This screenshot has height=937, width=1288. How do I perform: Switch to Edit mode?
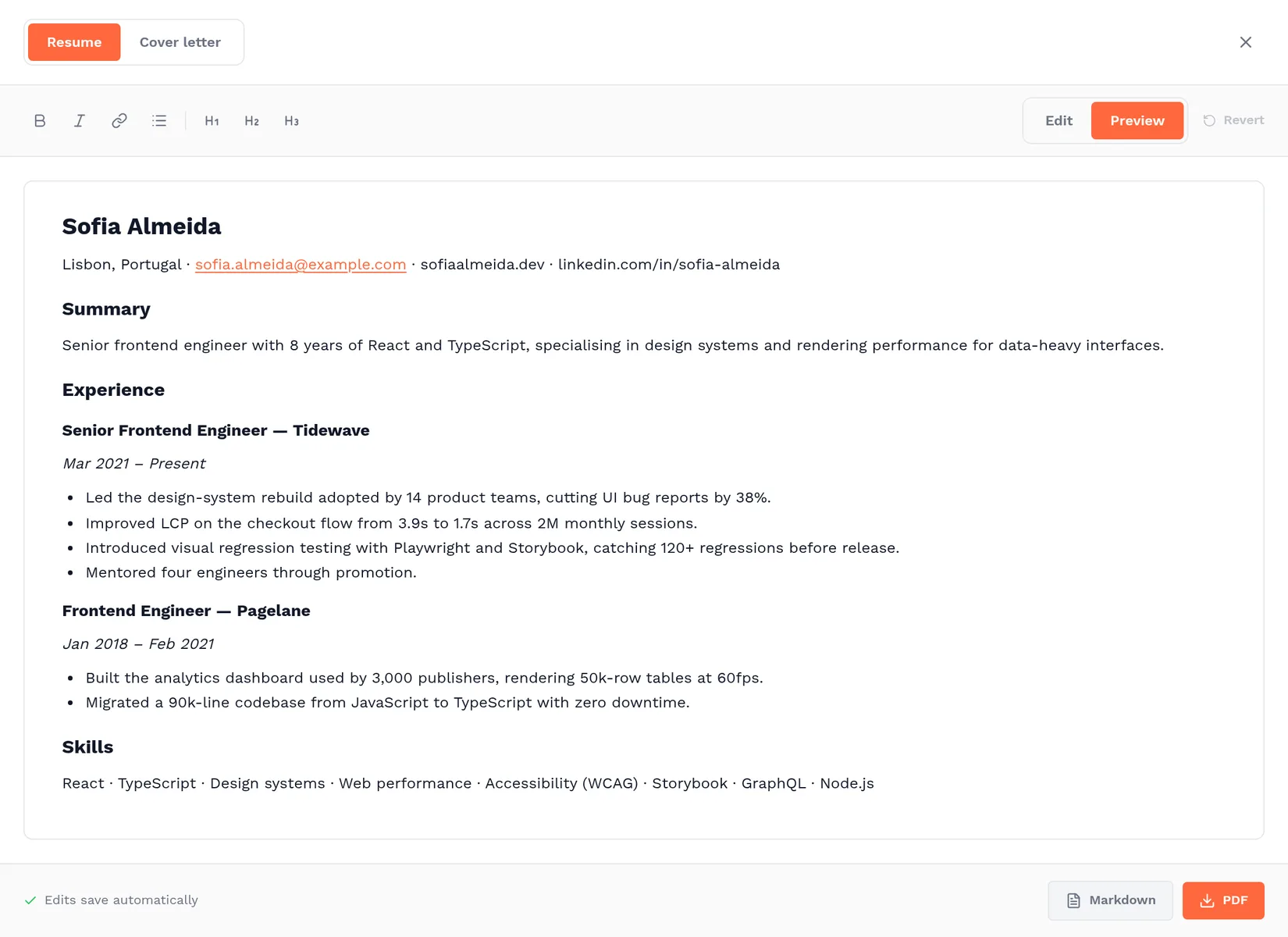[x=1059, y=121]
